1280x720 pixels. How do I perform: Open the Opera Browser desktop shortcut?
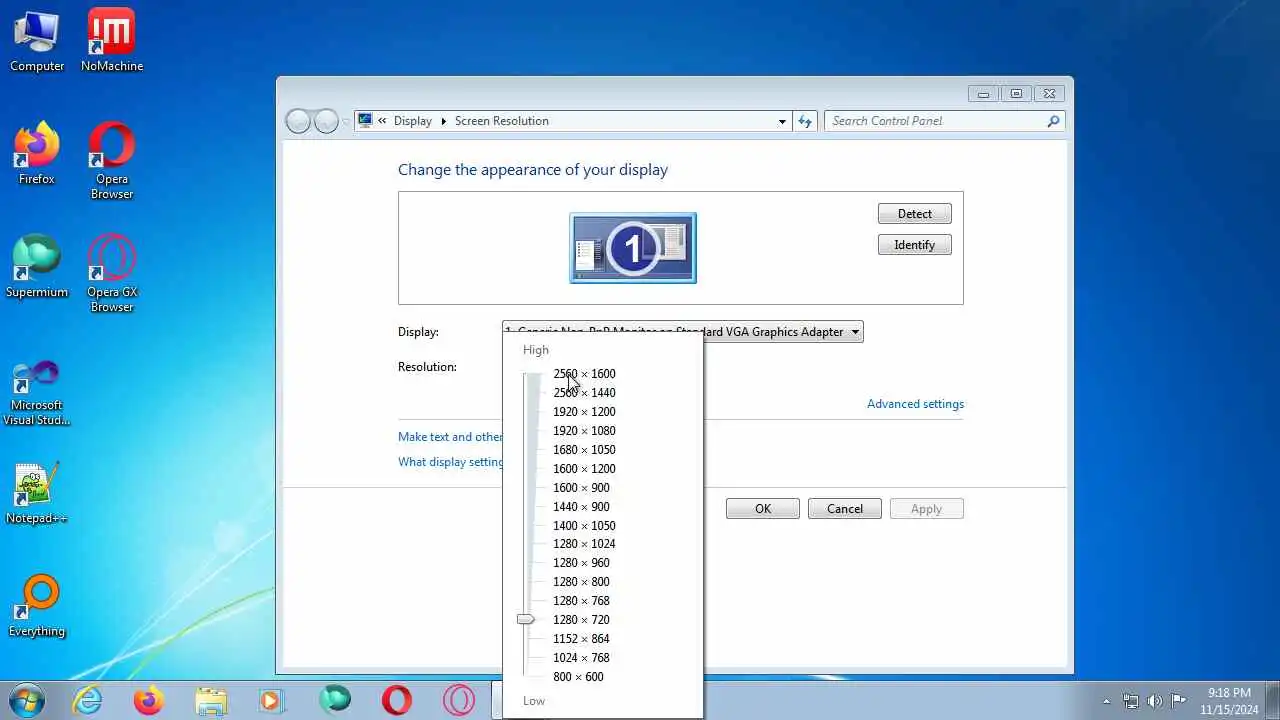[111, 161]
